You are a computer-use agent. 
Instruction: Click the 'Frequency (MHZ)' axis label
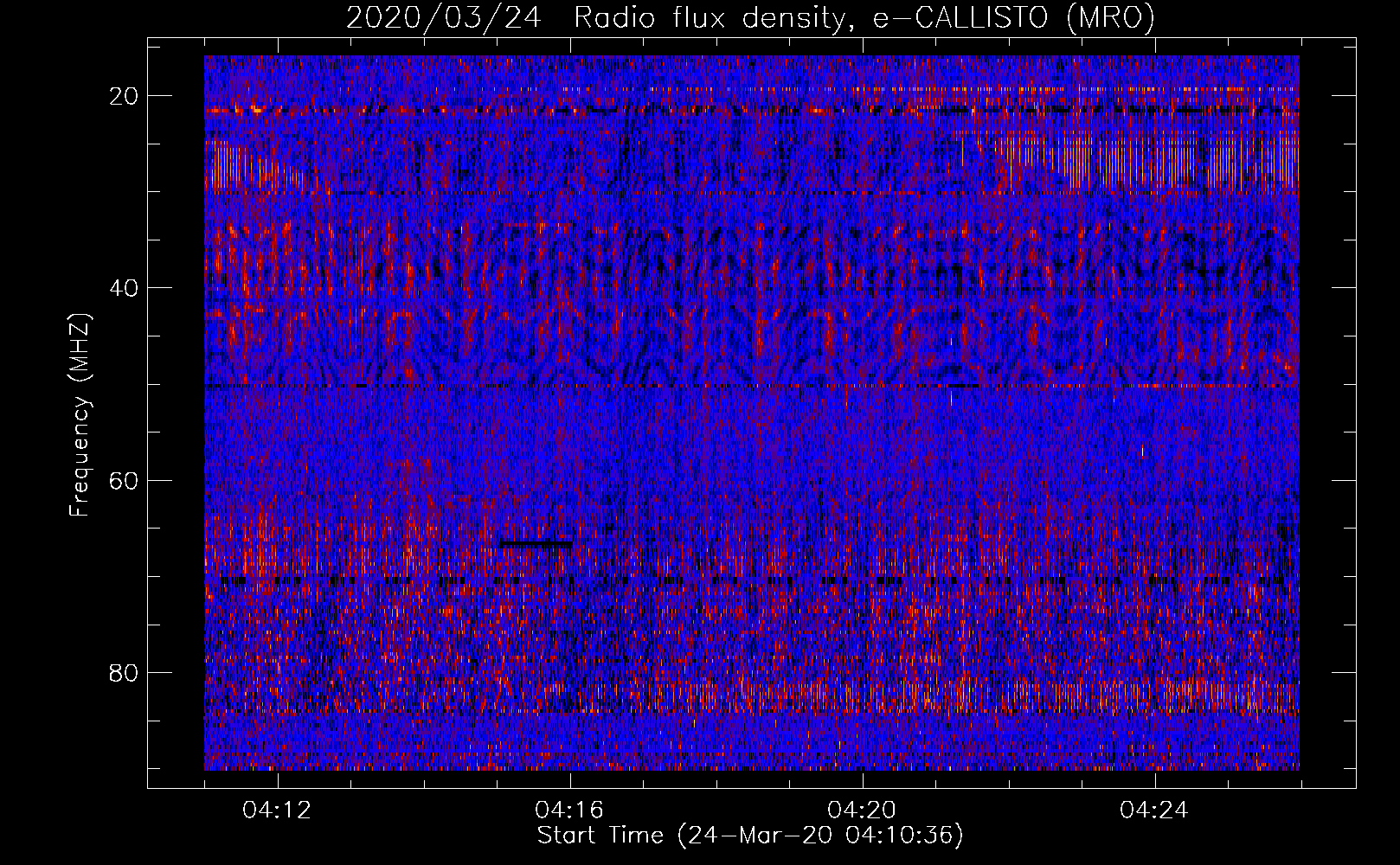(80, 414)
